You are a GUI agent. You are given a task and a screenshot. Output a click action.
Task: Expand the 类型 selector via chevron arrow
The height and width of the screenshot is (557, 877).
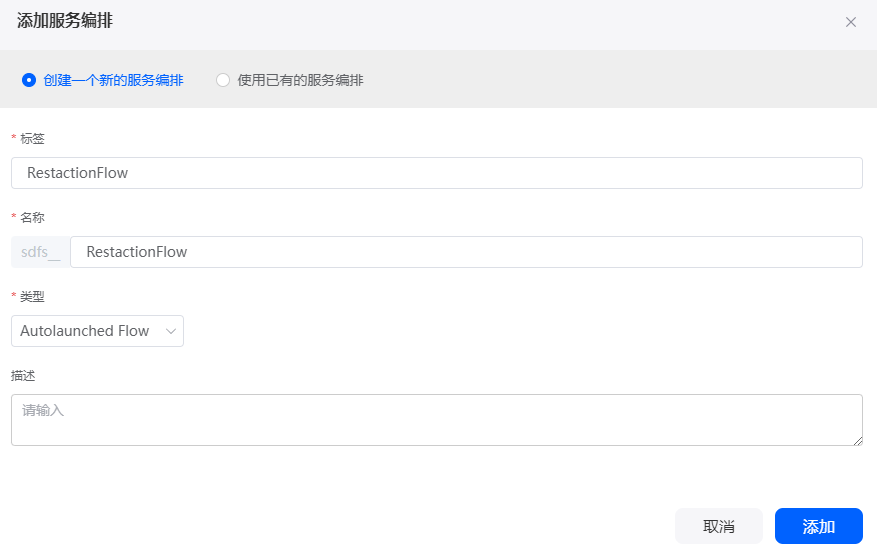coord(171,331)
